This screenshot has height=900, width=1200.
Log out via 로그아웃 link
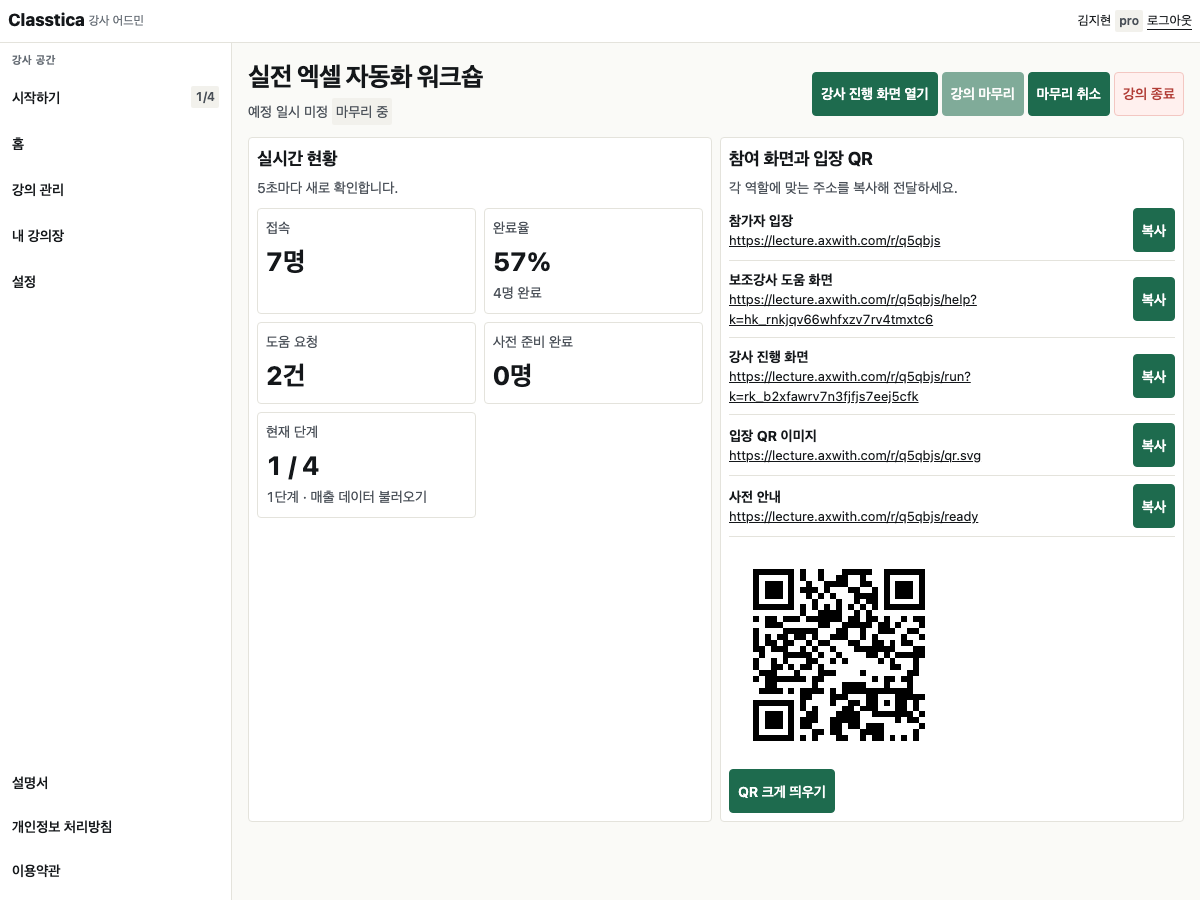click(1169, 20)
